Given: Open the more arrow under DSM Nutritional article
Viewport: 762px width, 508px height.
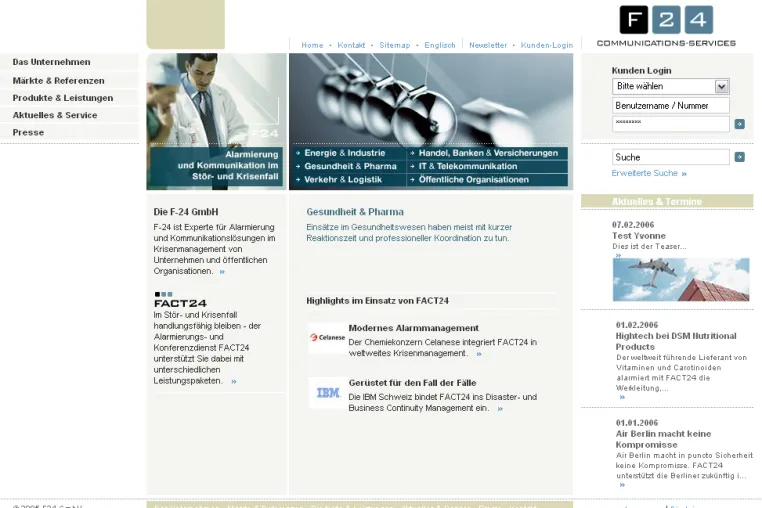Looking at the screenshot, I should tap(622, 397).
